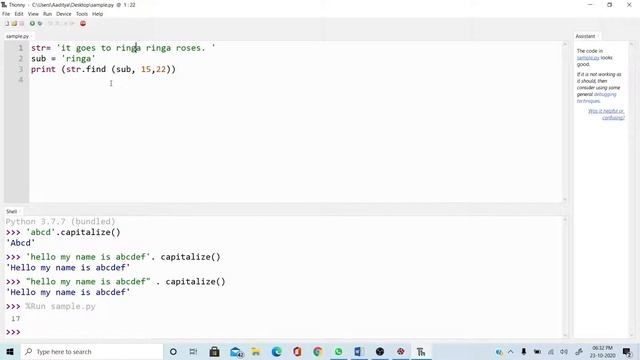Open the Tools menu
The height and width of the screenshot is (360, 640).
tap(82, 14)
